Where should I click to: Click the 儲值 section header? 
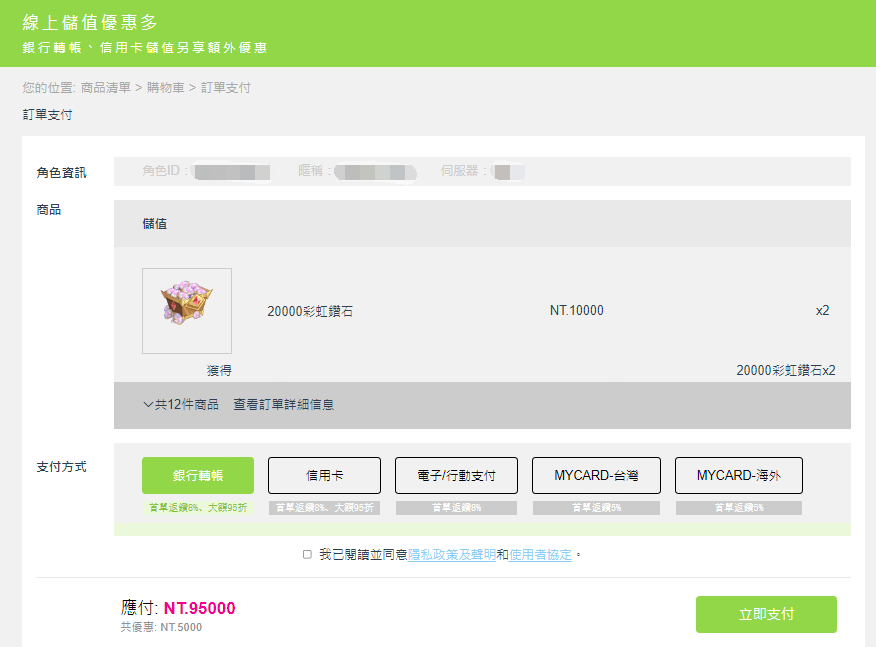coord(155,224)
